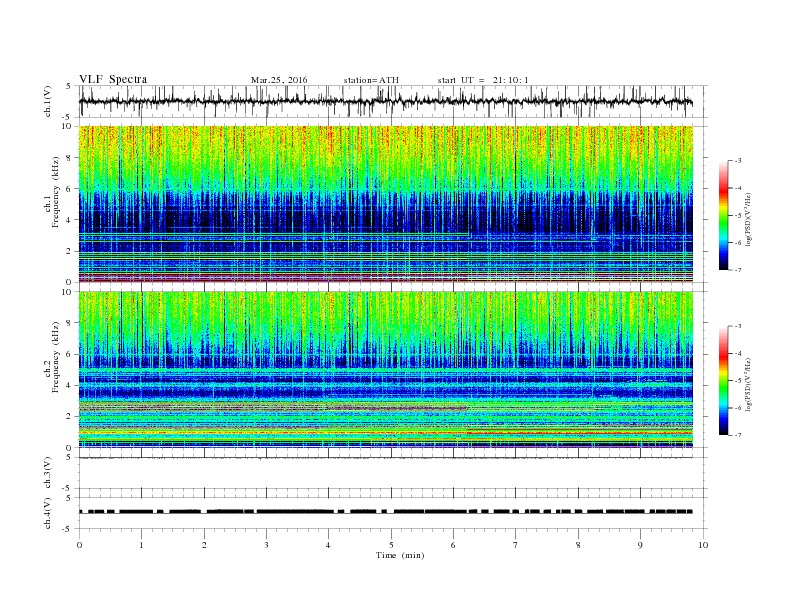Click the ch.3 voltage plot panel
The image size is (792, 612).
tap(393, 473)
